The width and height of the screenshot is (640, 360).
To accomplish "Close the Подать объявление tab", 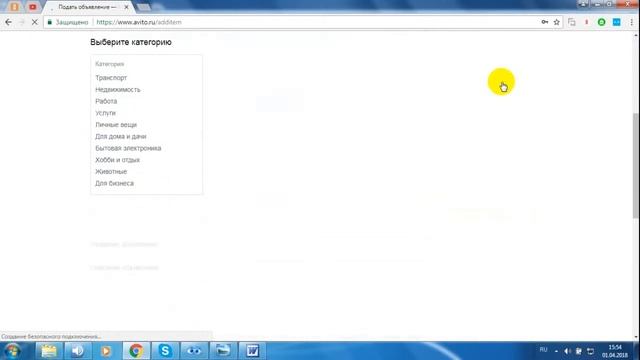I will click(127, 7).
